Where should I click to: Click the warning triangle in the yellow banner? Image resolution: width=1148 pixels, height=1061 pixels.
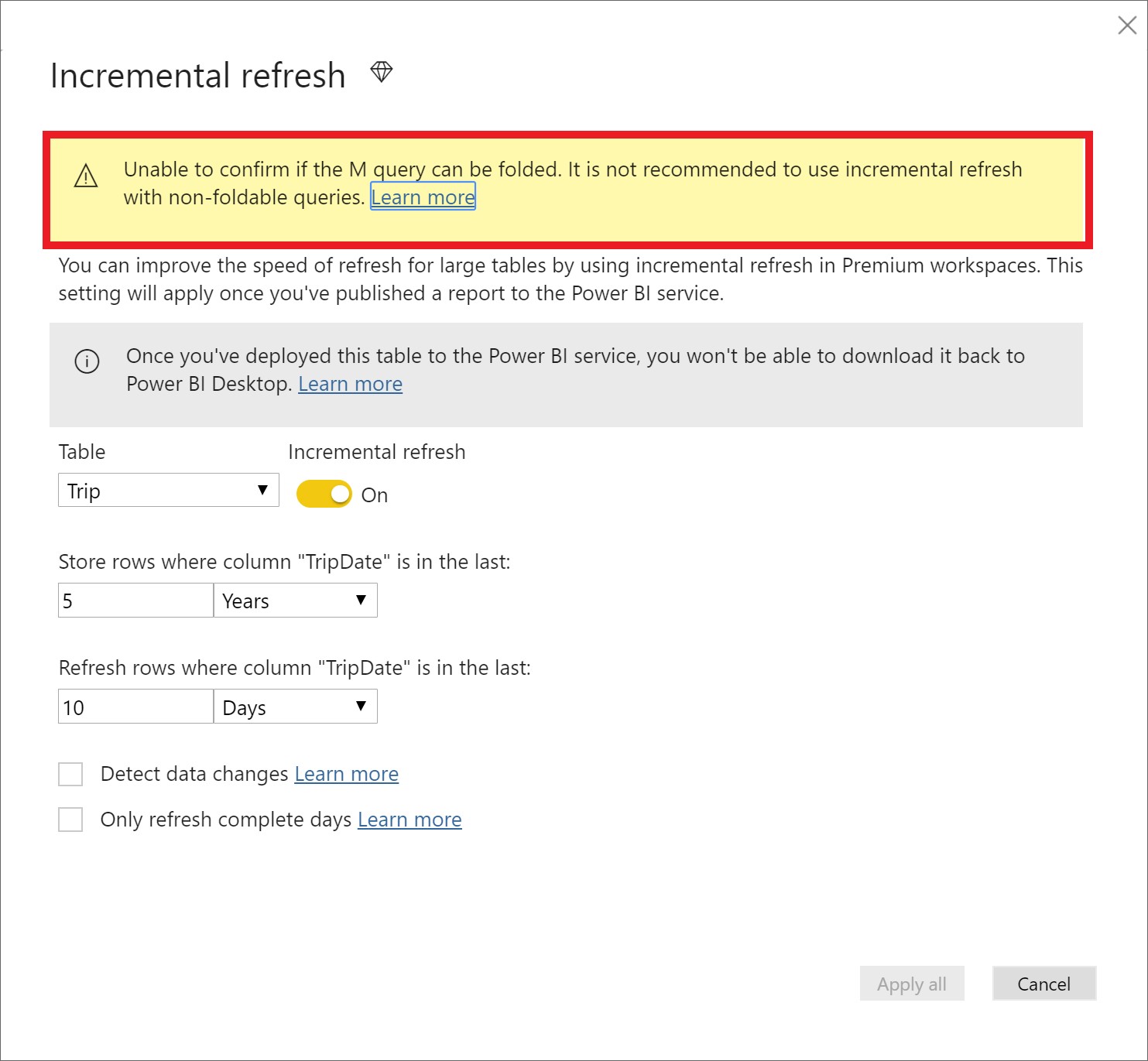point(86,178)
